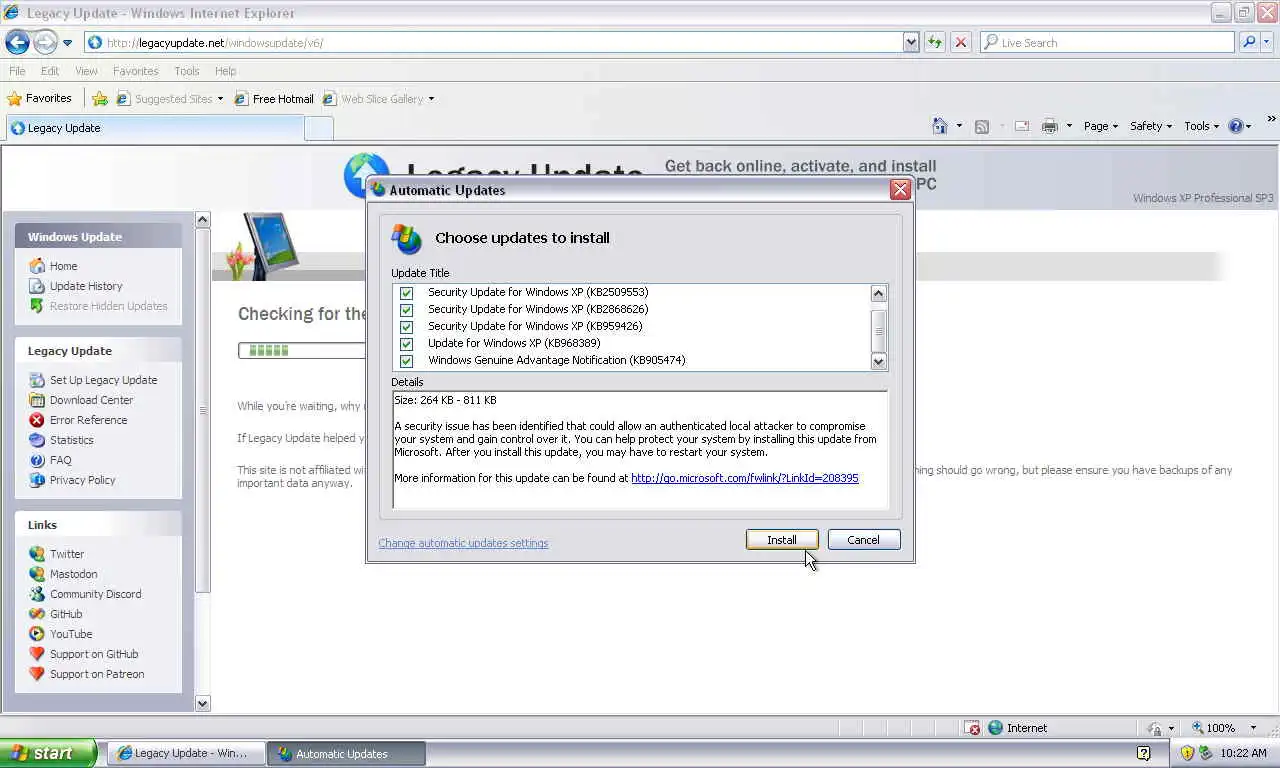
Task: Open Statistics sidebar link
Action: point(71,440)
